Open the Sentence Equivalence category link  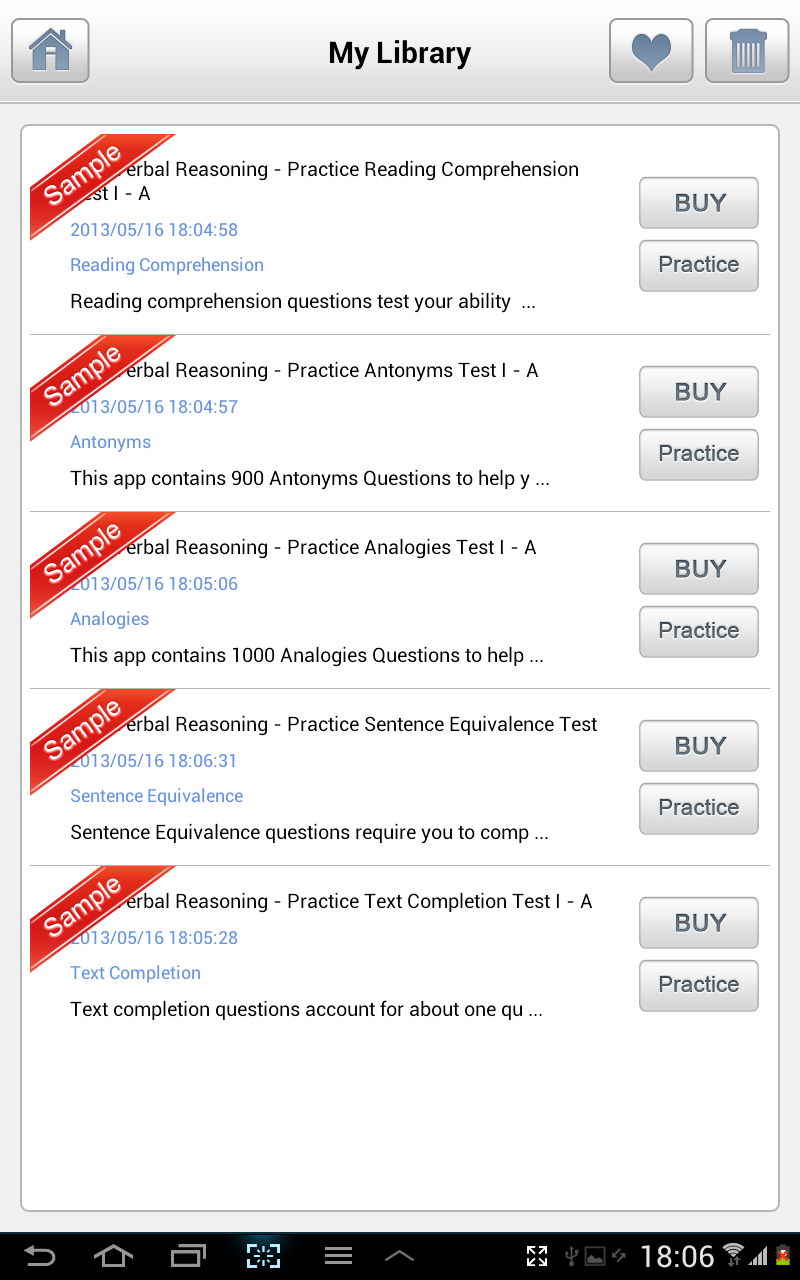pos(157,796)
